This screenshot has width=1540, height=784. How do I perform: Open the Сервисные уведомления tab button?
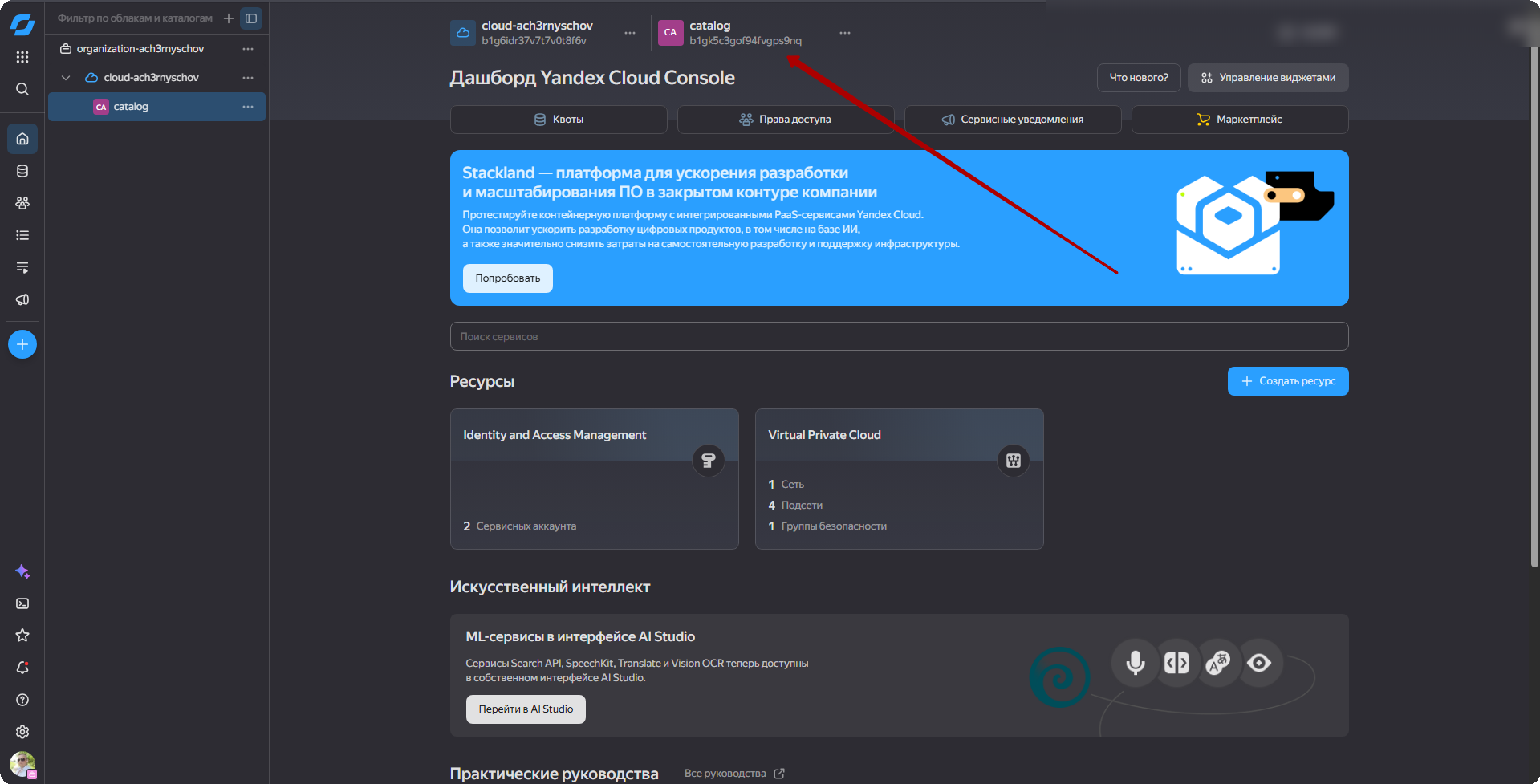pyautogui.click(x=1013, y=120)
